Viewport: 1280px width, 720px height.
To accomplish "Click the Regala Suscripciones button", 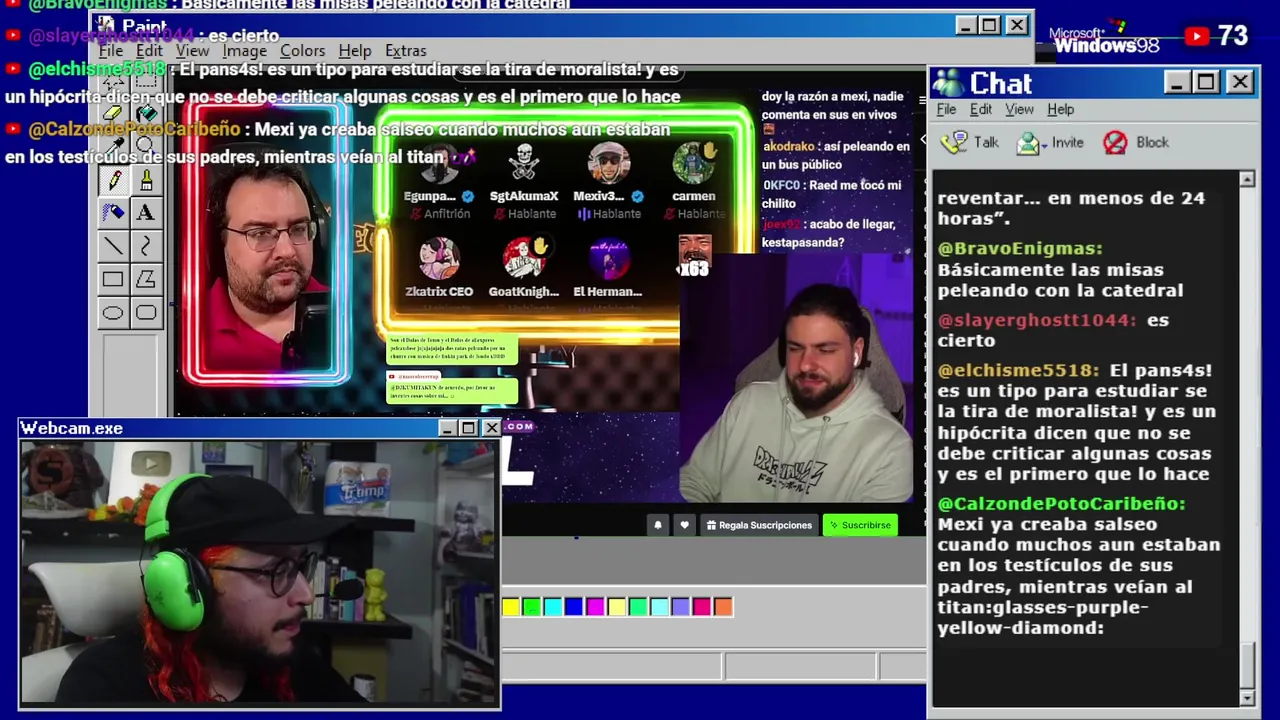I will coord(759,525).
